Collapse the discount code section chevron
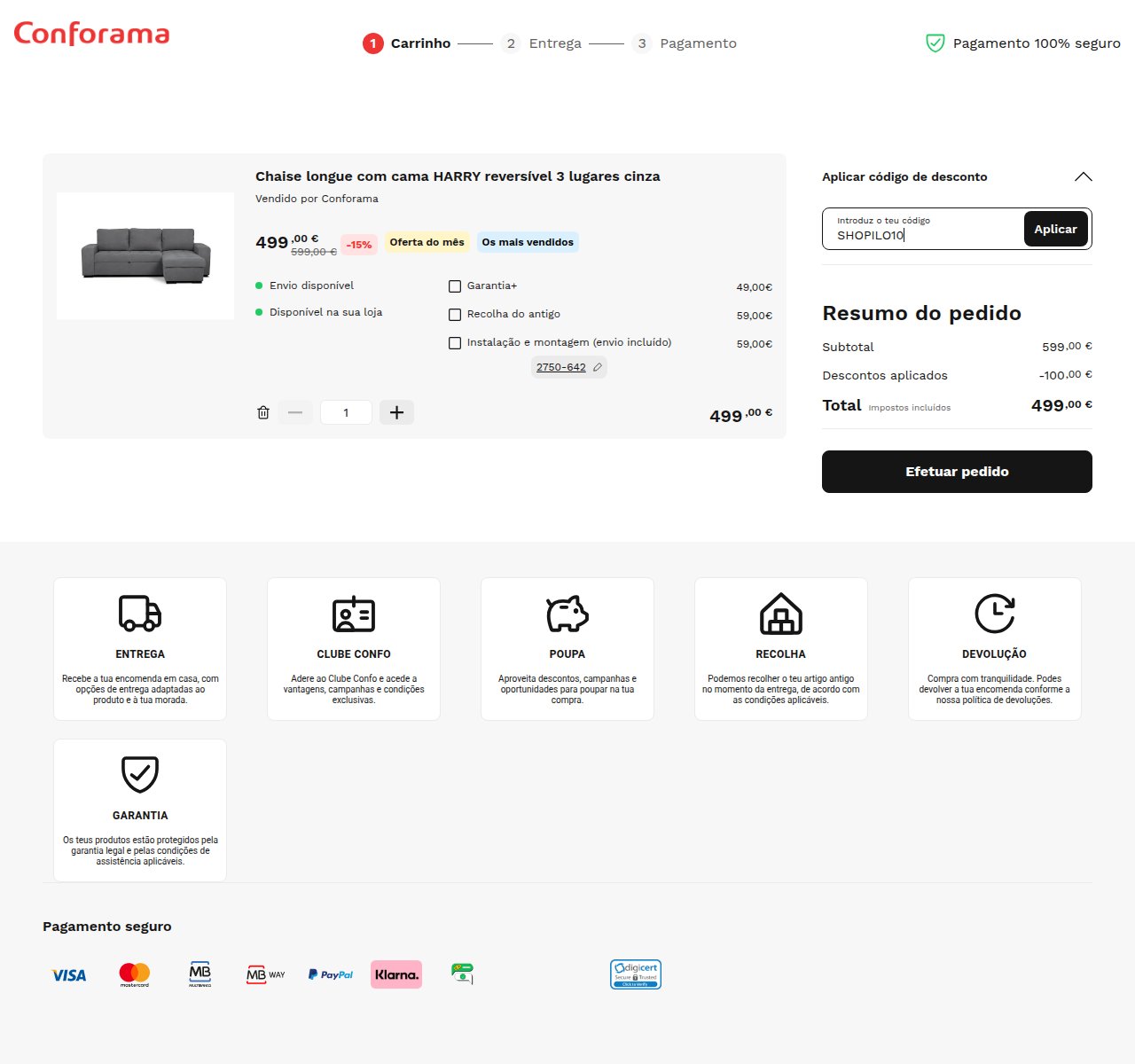 1083,176
